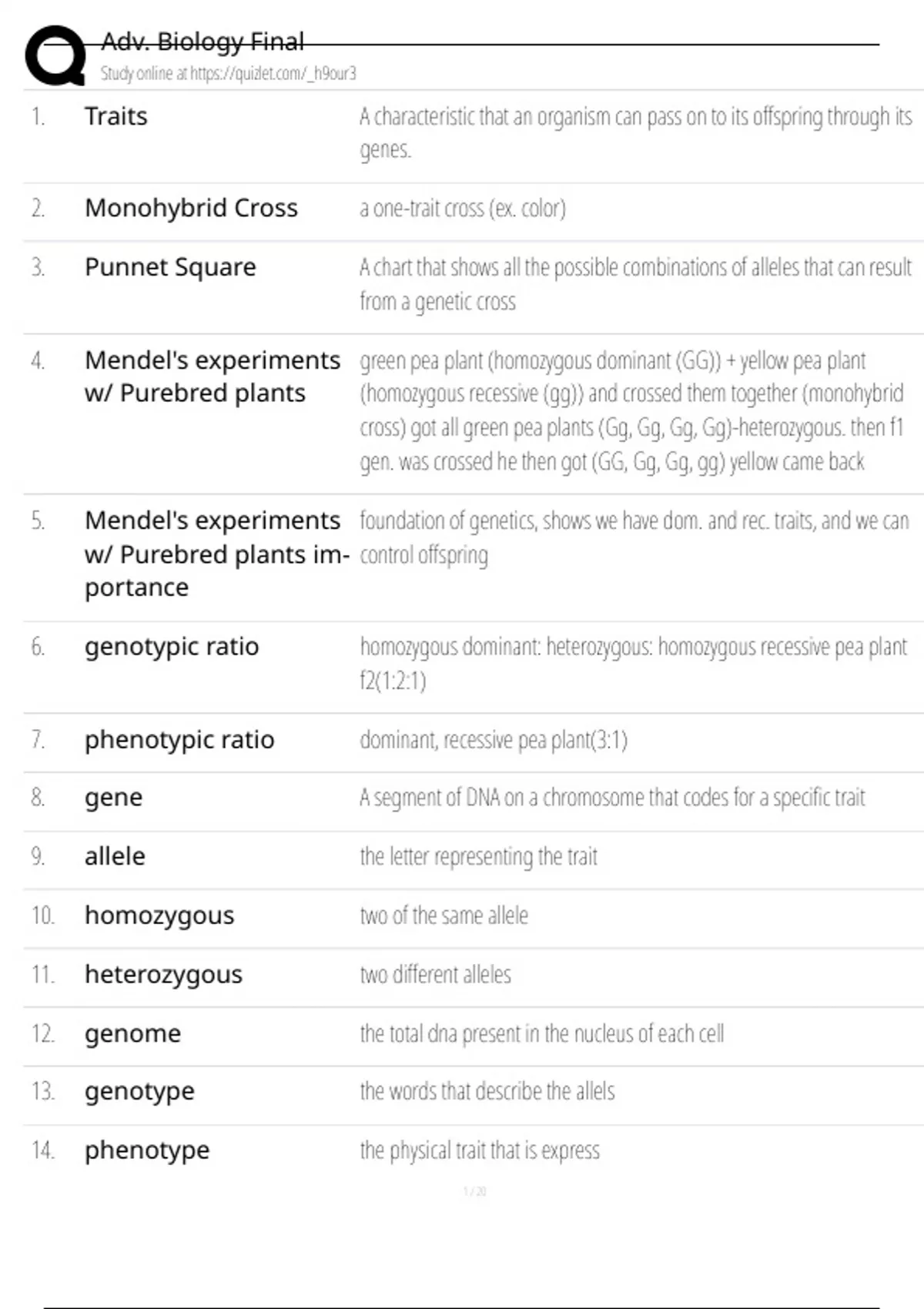The width and height of the screenshot is (924, 1309).
Task: Click the genotype term
Action: pyautogui.click(x=139, y=1092)
